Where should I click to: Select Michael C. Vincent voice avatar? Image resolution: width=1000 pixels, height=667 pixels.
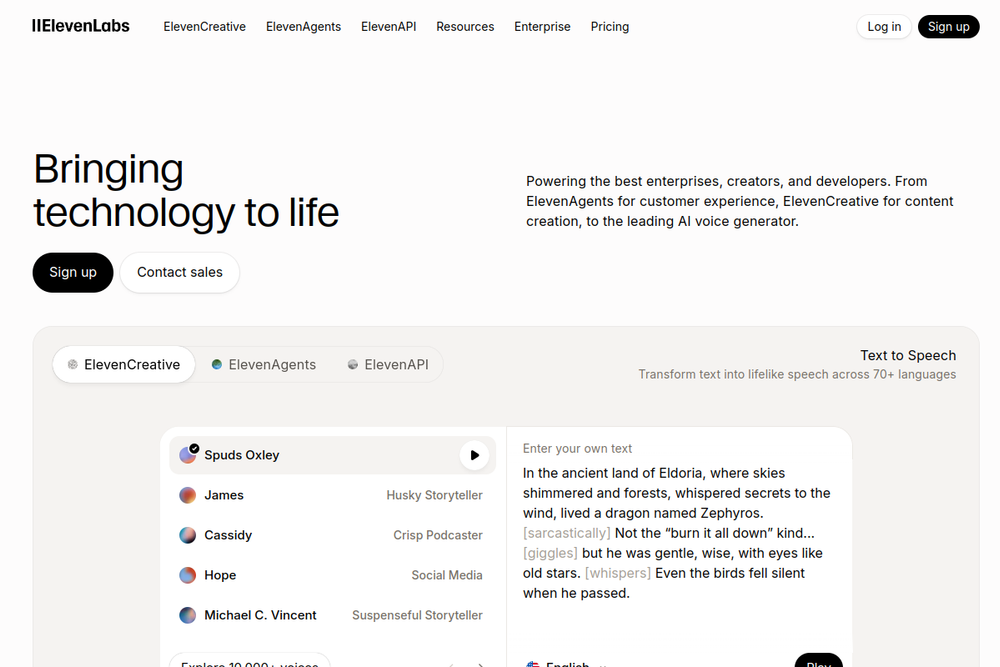[x=188, y=615]
